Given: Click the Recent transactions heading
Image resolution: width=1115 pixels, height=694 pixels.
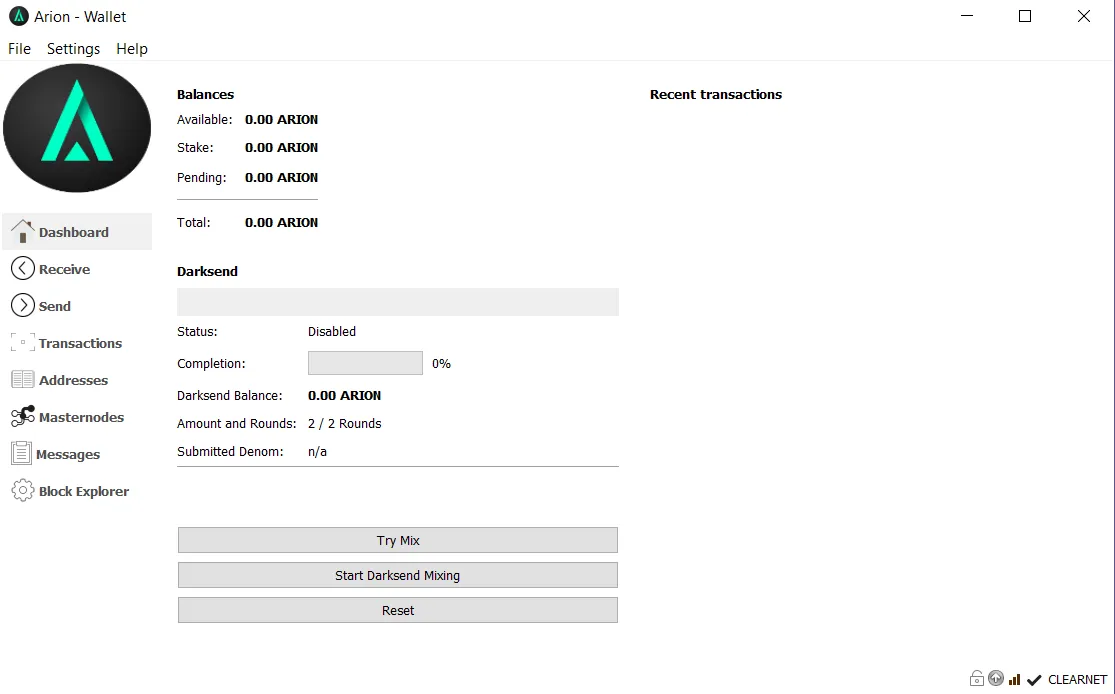Looking at the screenshot, I should (x=715, y=95).
